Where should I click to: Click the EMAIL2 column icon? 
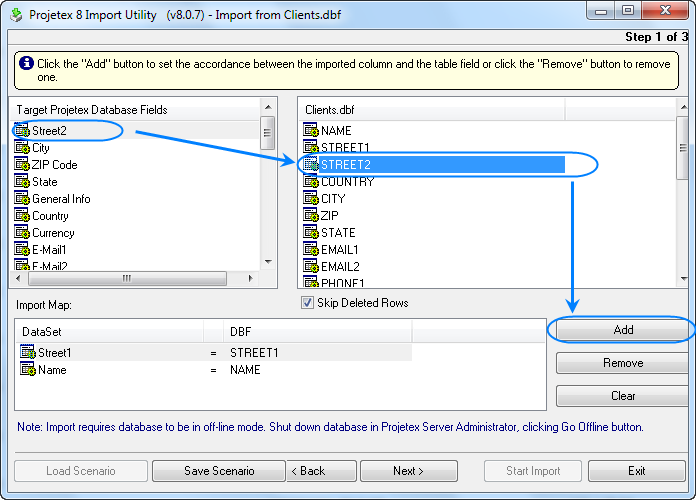(x=311, y=266)
